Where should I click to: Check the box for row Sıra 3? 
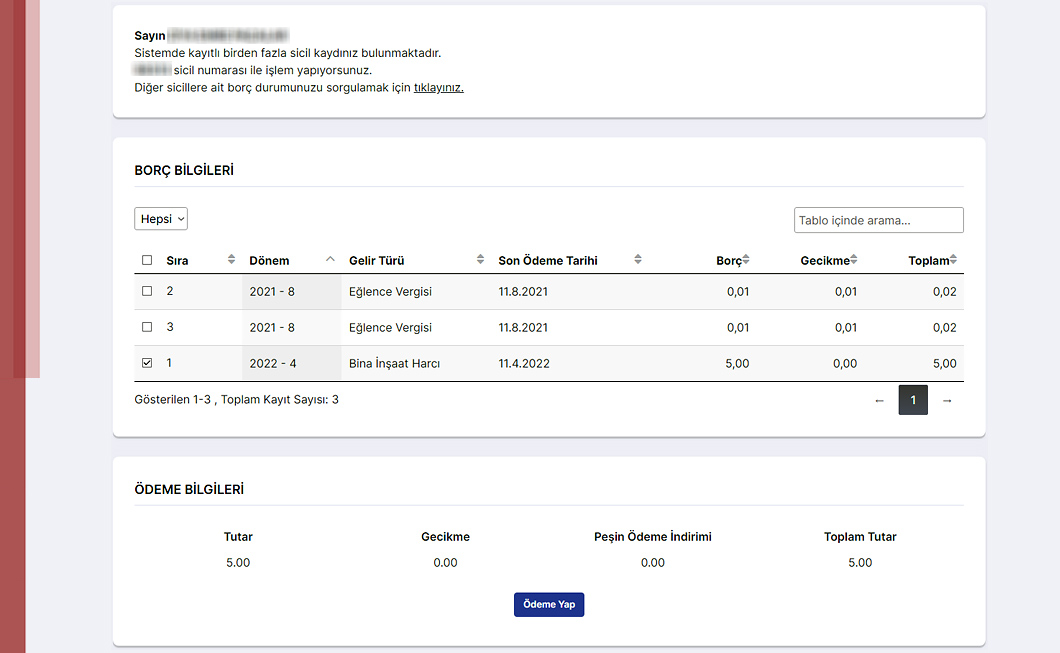[x=147, y=327]
